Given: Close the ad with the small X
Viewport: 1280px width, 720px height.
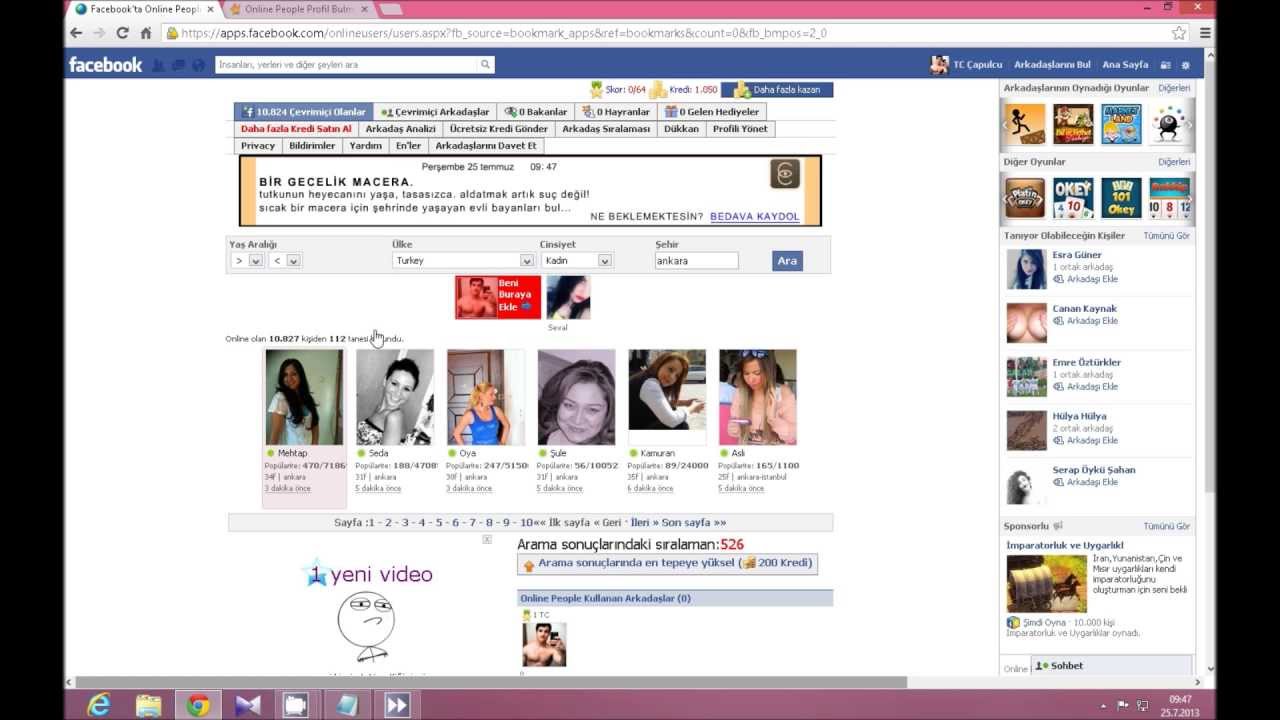Looking at the screenshot, I should coord(487,539).
